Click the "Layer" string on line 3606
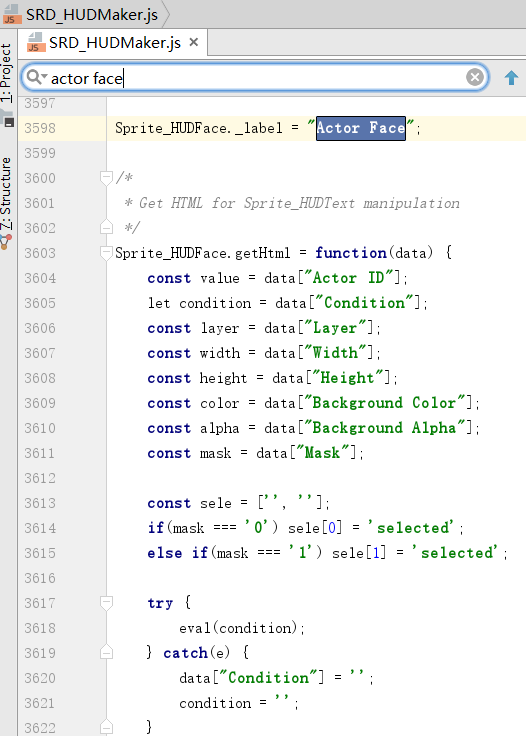The image size is (526, 736). click(x=335, y=328)
